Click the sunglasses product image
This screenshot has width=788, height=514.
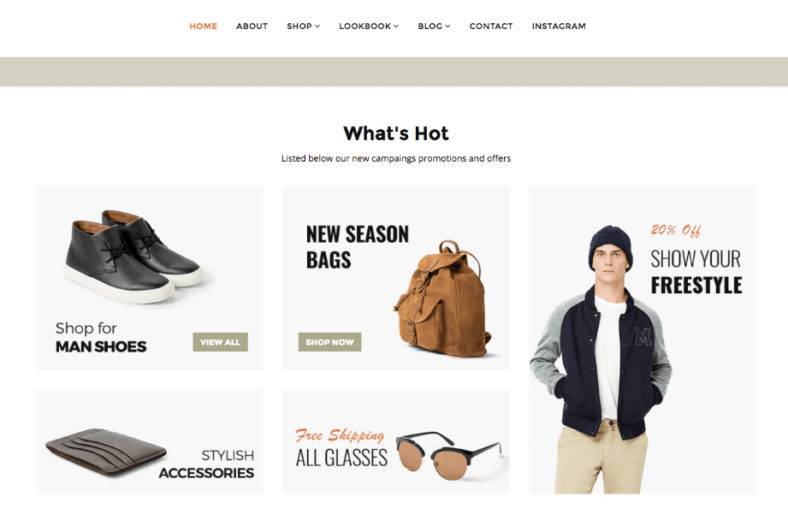click(450, 456)
